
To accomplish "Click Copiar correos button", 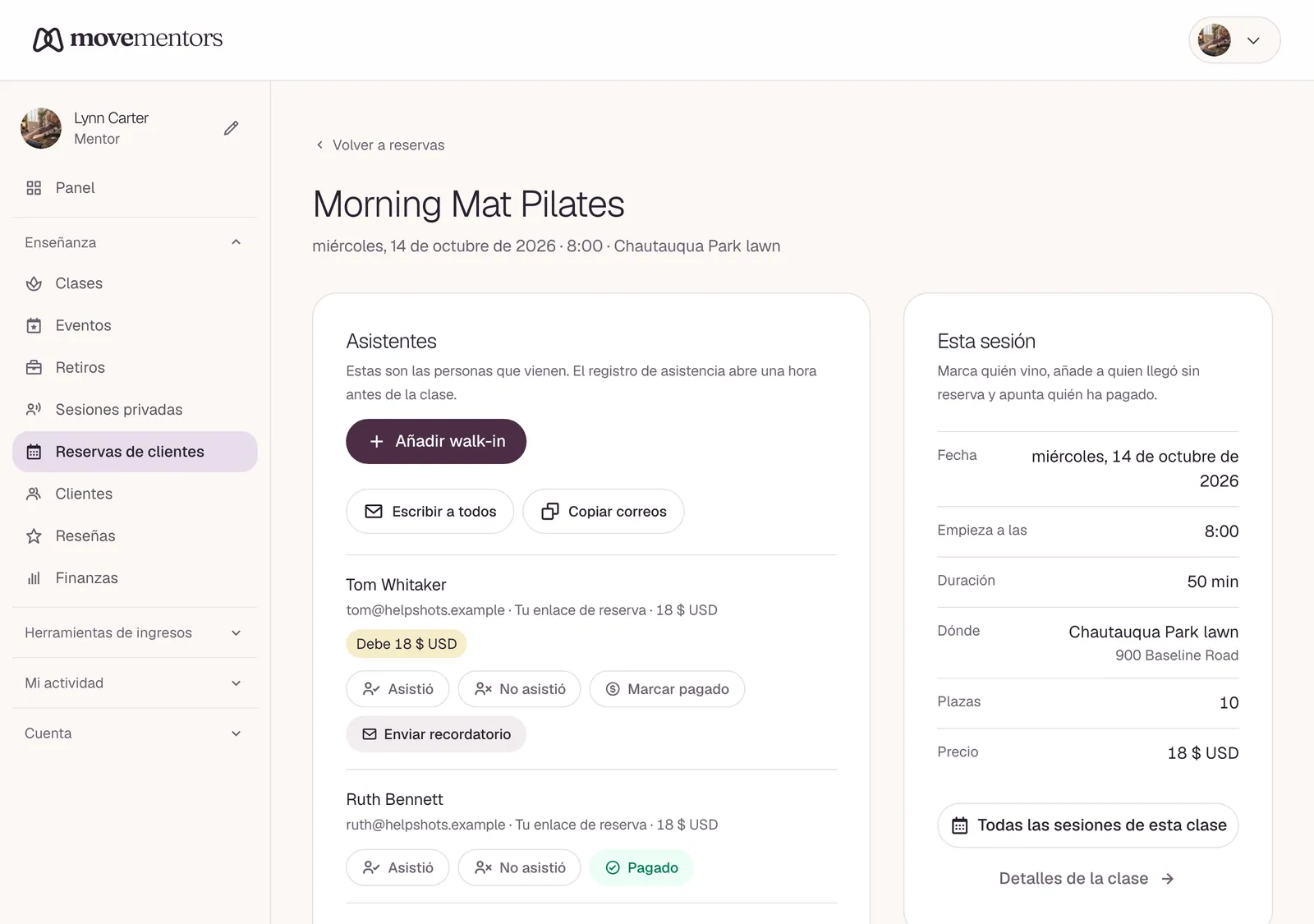I will pos(604,512).
